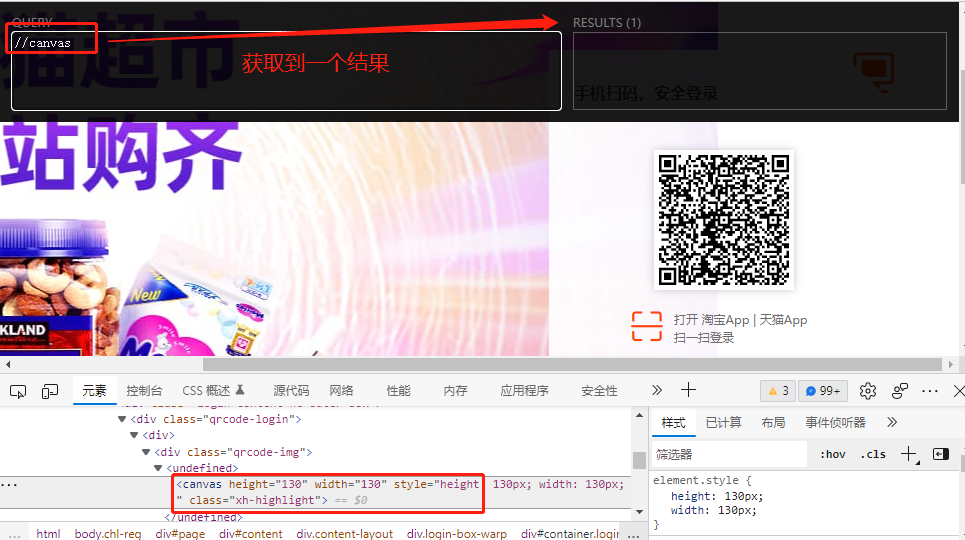Click the div#page breadcrumb
This screenshot has width=965, height=540.
point(180,533)
